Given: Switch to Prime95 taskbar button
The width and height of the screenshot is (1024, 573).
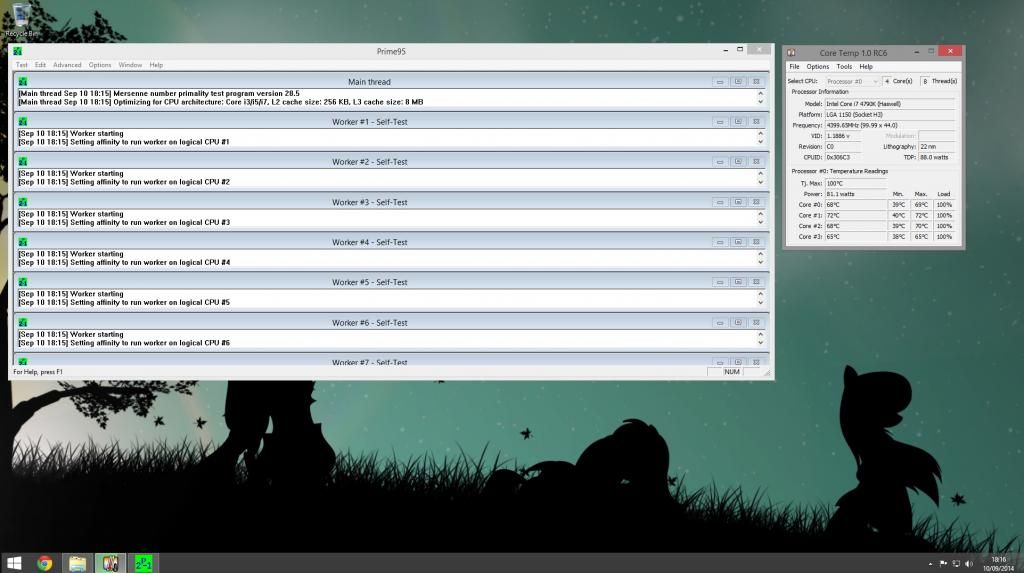Looking at the screenshot, I should click(143, 563).
